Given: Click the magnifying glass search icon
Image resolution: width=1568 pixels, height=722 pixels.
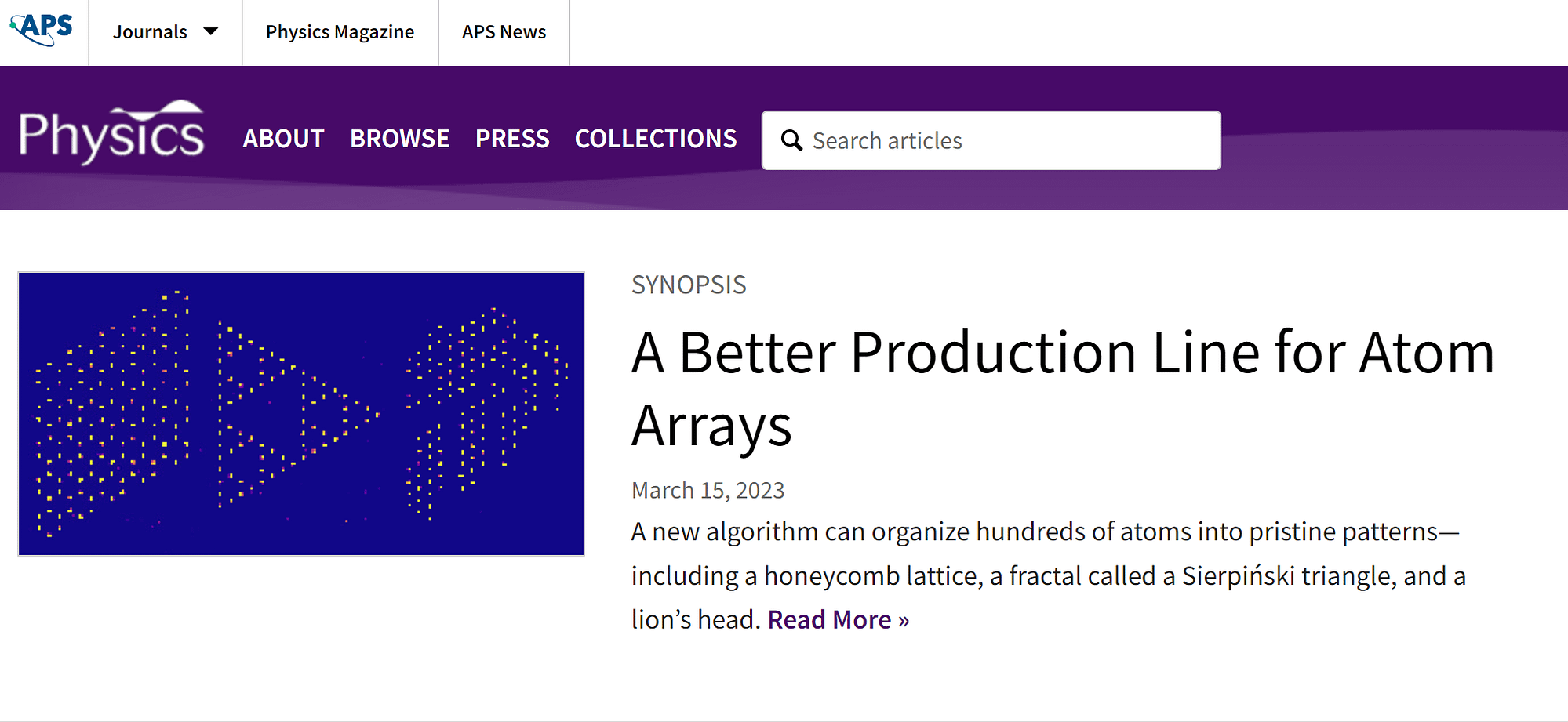Looking at the screenshot, I should pyautogui.click(x=791, y=141).
